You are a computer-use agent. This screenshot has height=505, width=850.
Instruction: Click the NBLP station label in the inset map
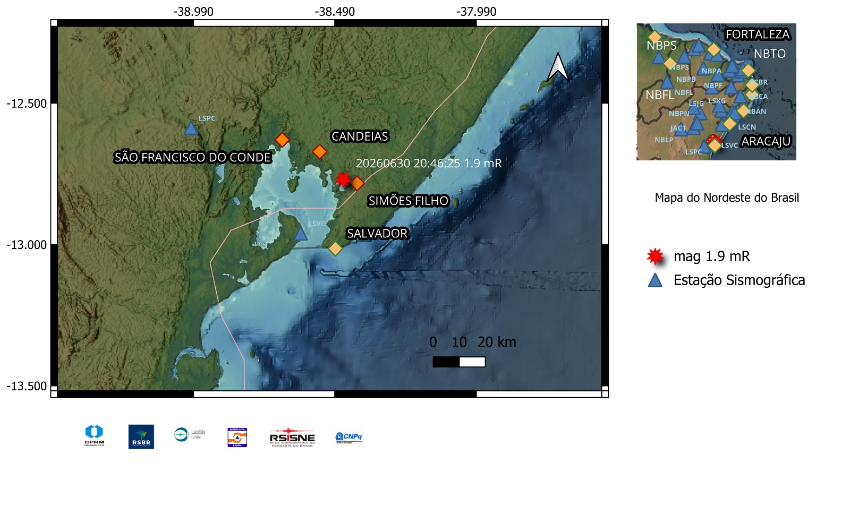click(664, 140)
